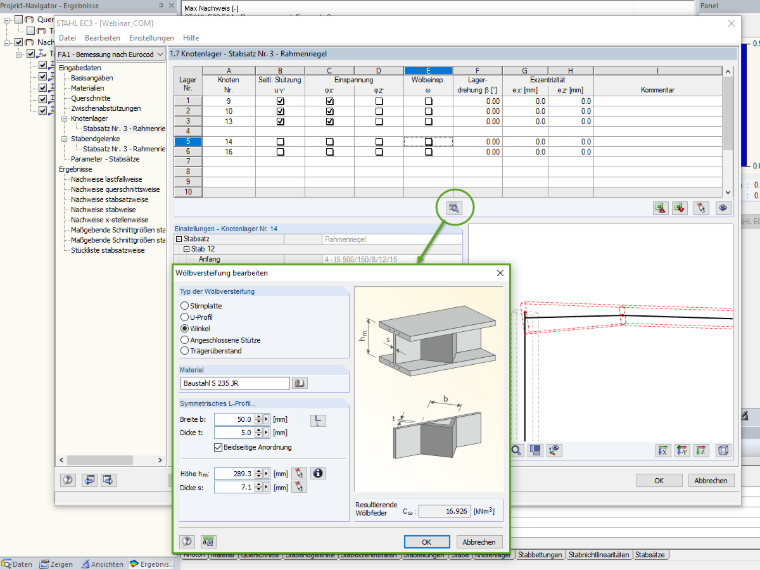Open the warping stiffener edit icon above the arrow

[454, 208]
